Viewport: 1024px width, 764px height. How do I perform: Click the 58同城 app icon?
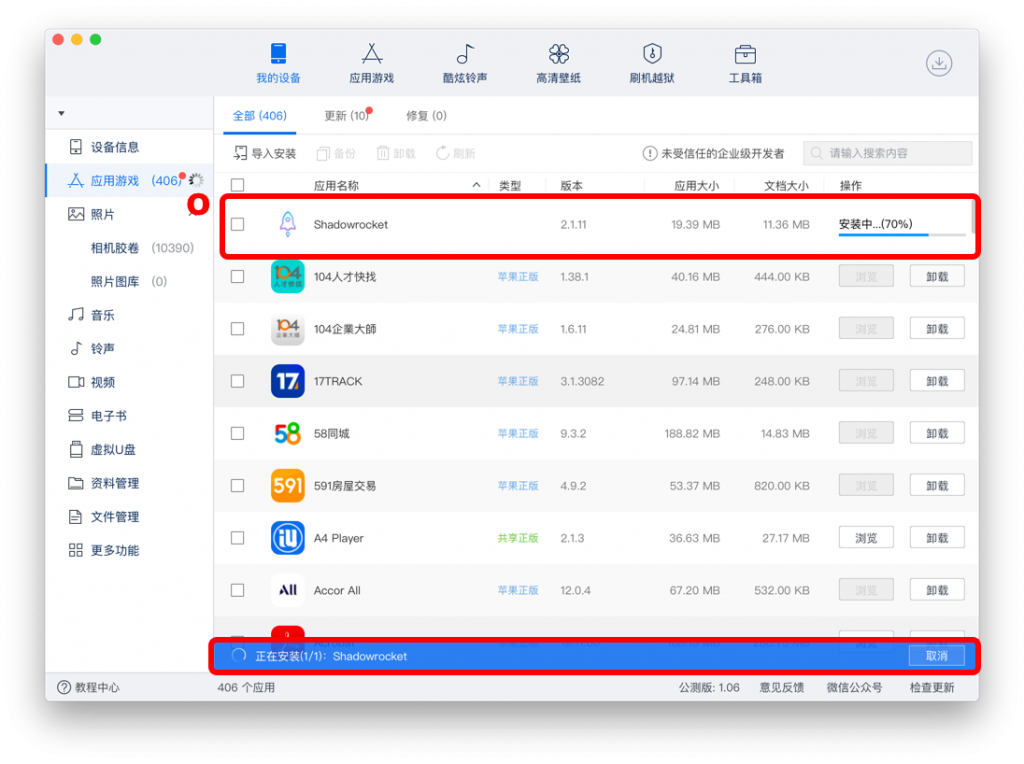pos(287,434)
